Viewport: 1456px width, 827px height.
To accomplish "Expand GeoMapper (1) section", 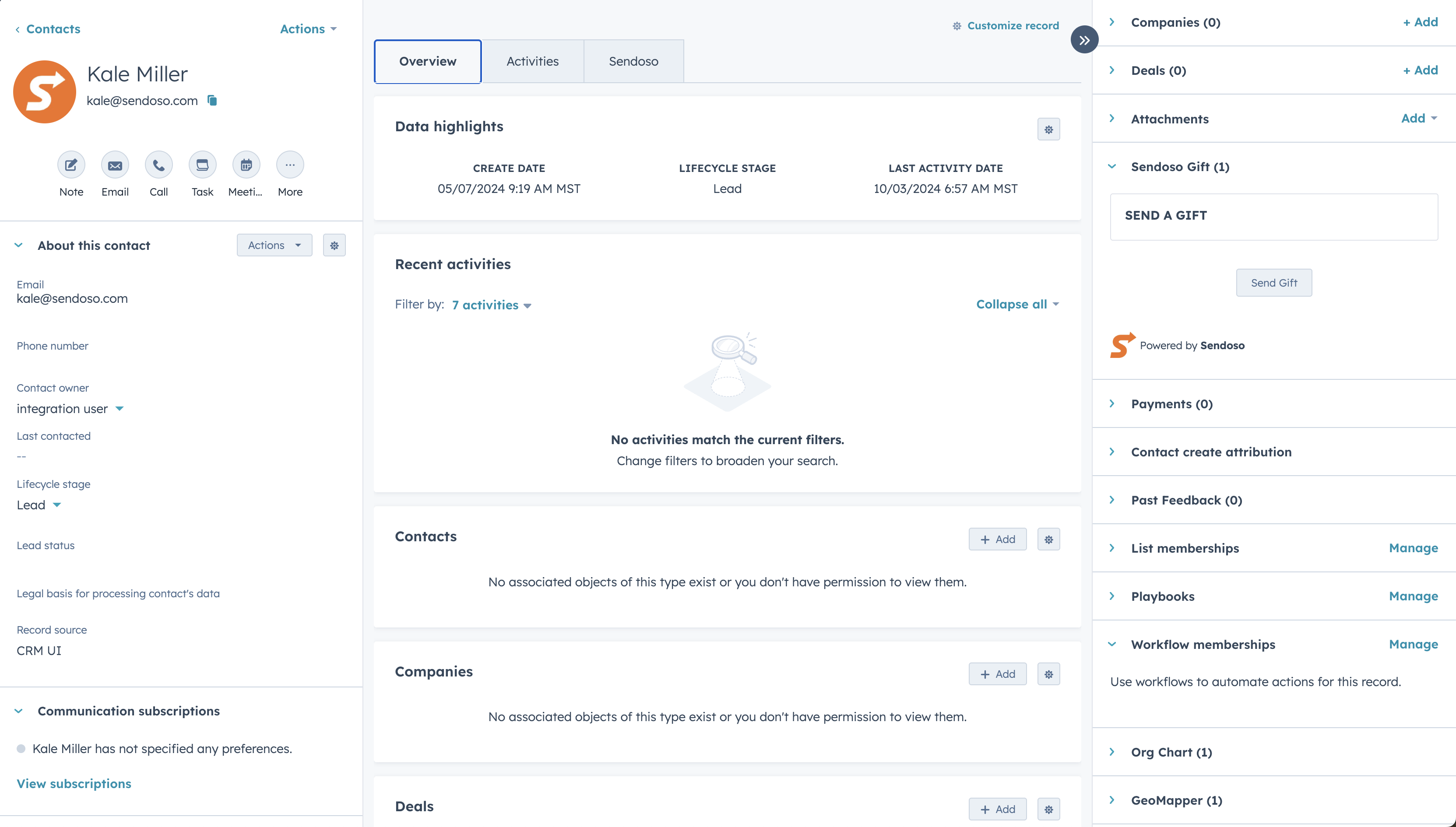I will tap(1112, 800).
